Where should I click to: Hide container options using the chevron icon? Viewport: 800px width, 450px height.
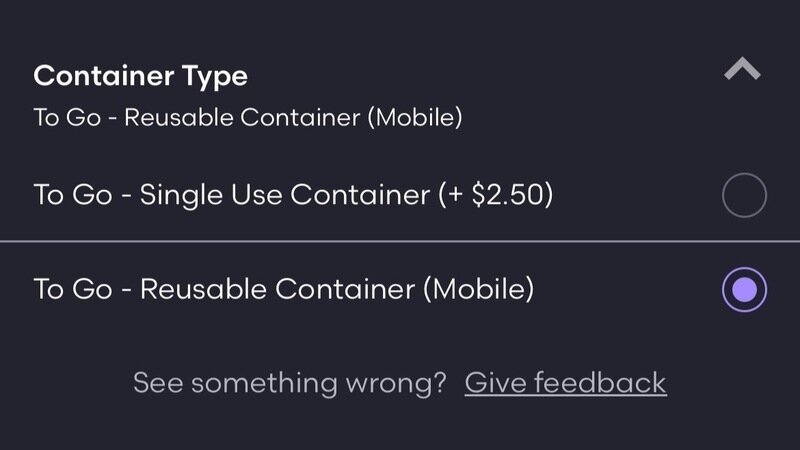tap(743, 70)
